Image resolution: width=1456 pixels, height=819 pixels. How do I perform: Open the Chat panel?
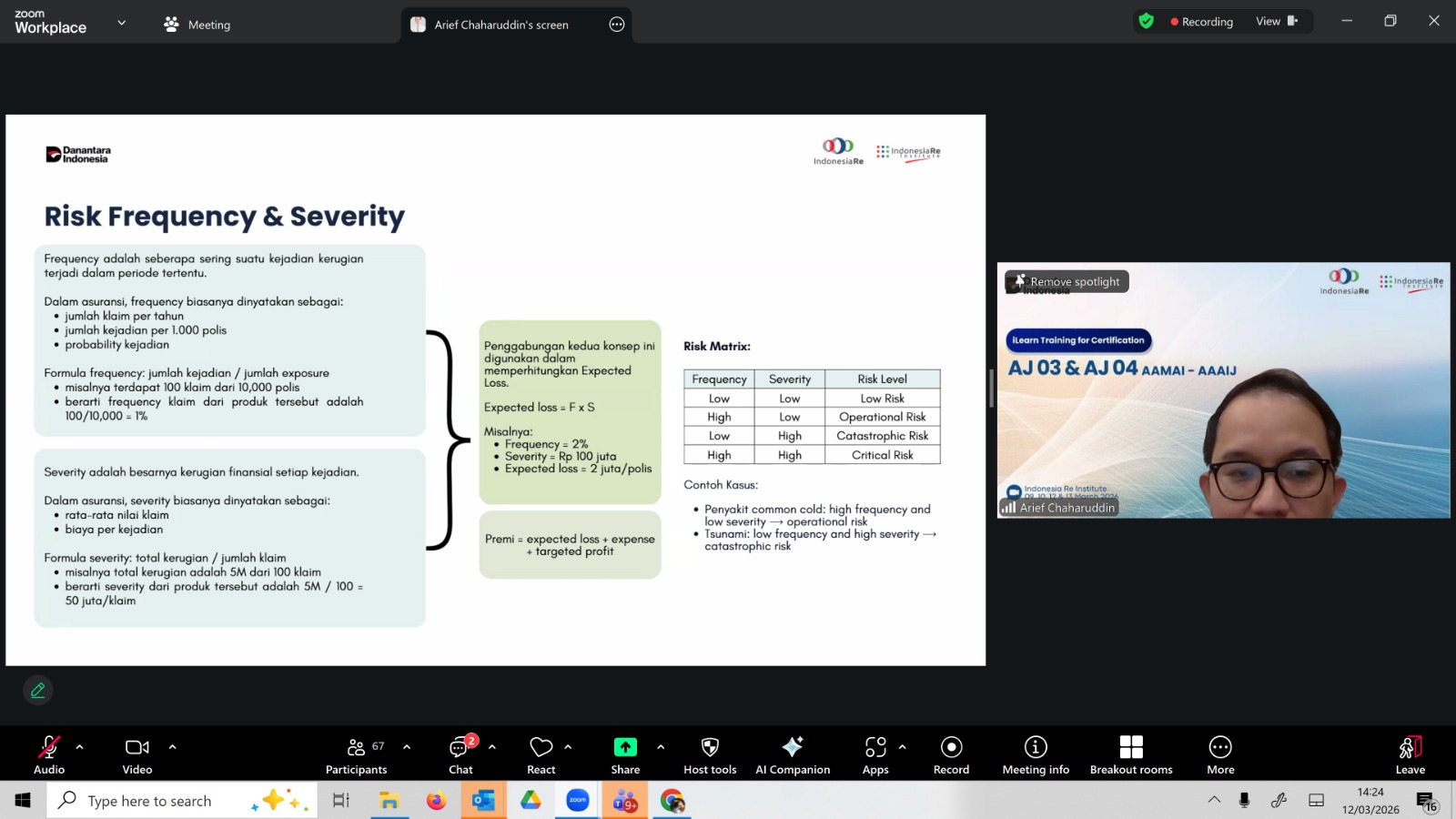click(x=461, y=754)
